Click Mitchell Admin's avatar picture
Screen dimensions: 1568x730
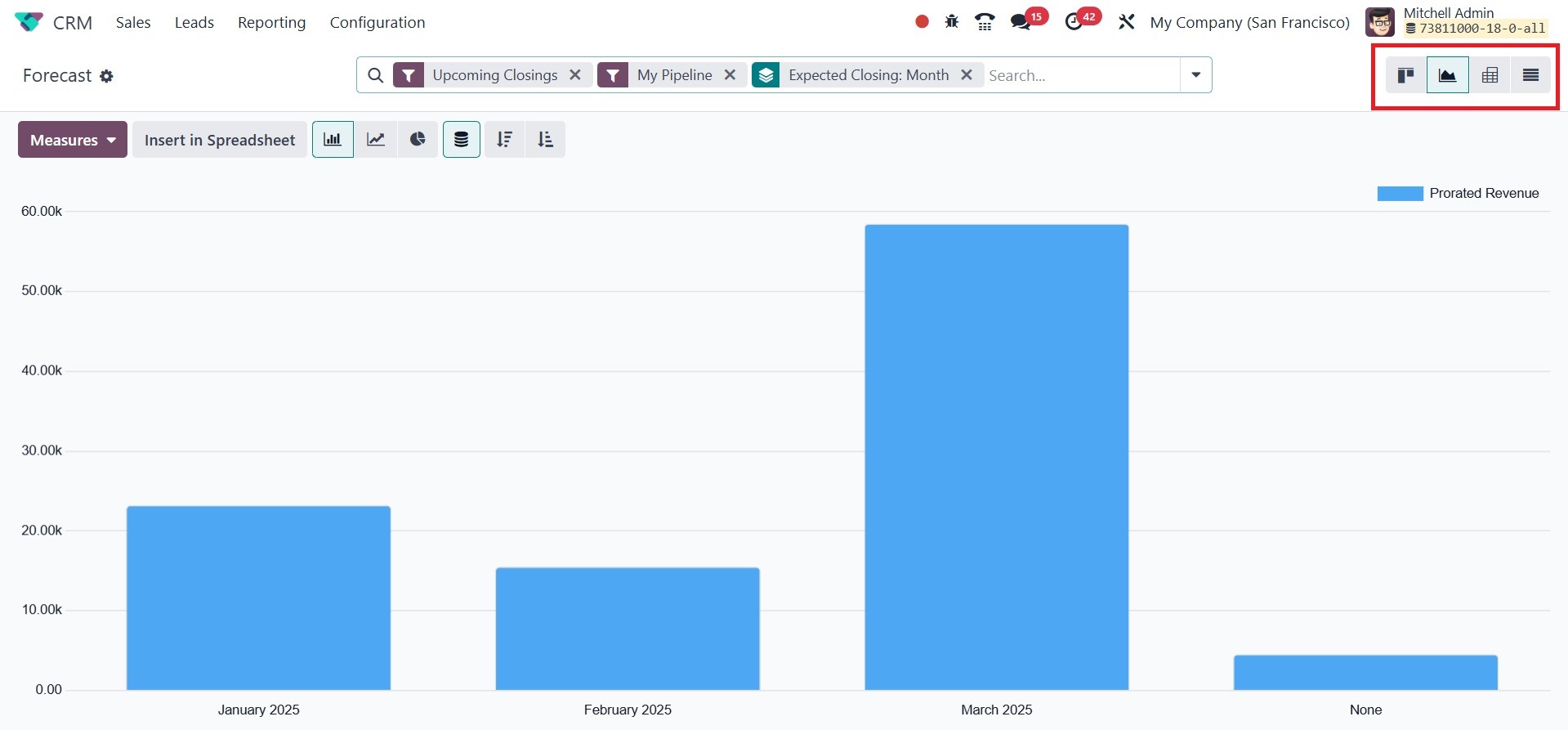tap(1380, 22)
